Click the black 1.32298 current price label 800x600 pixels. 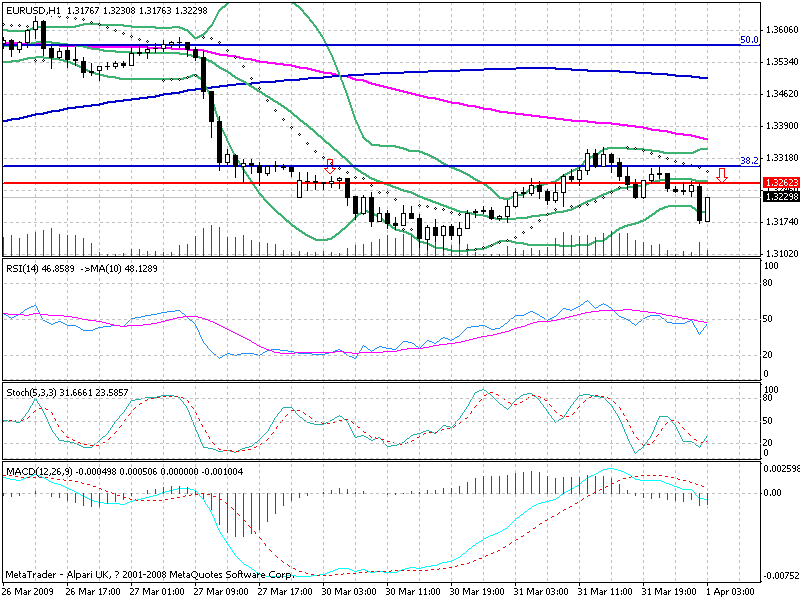781,196
